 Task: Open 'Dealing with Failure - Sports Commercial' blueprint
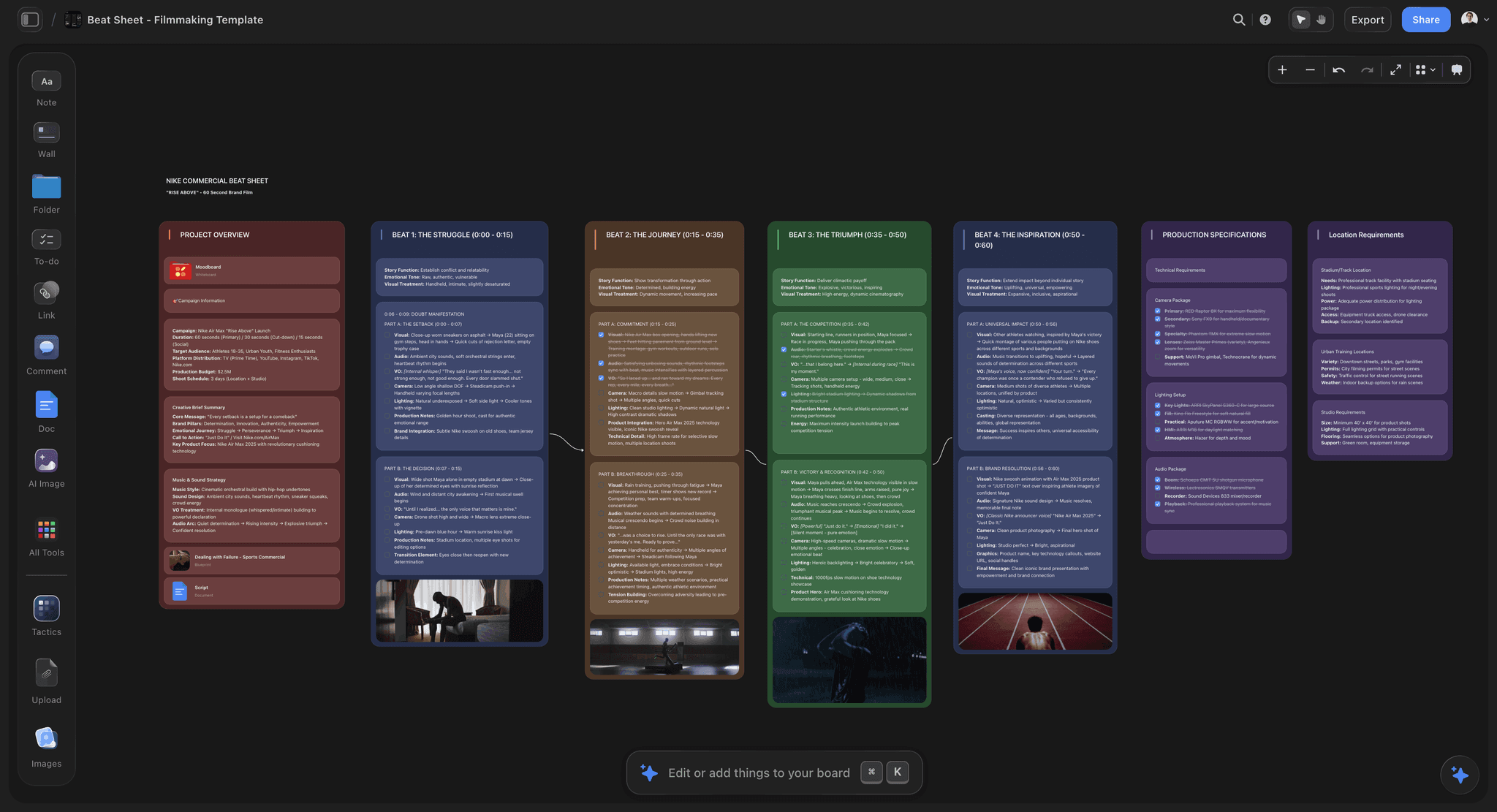click(x=252, y=560)
